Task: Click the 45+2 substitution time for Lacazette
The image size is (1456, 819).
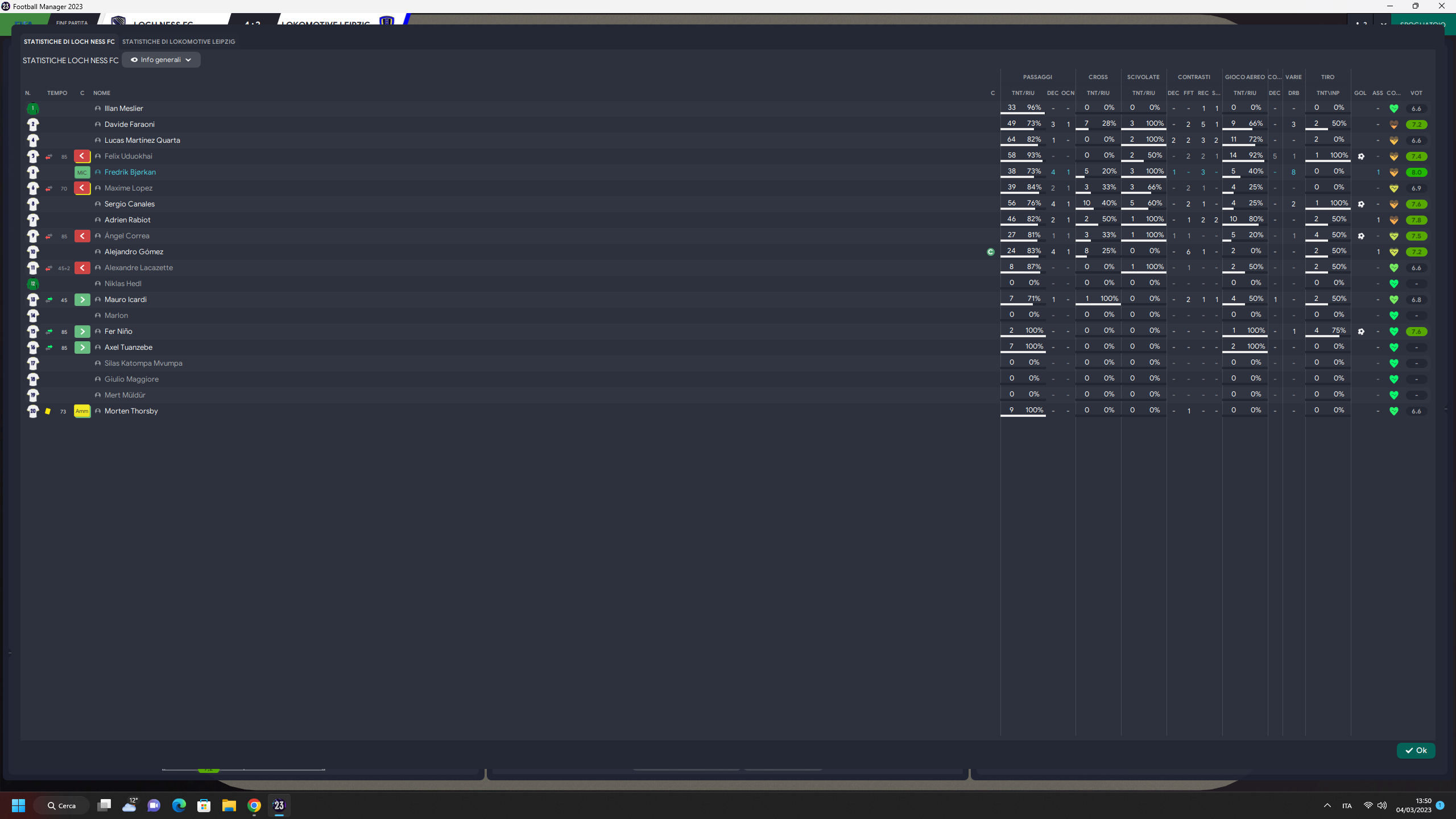Action: [64, 268]
